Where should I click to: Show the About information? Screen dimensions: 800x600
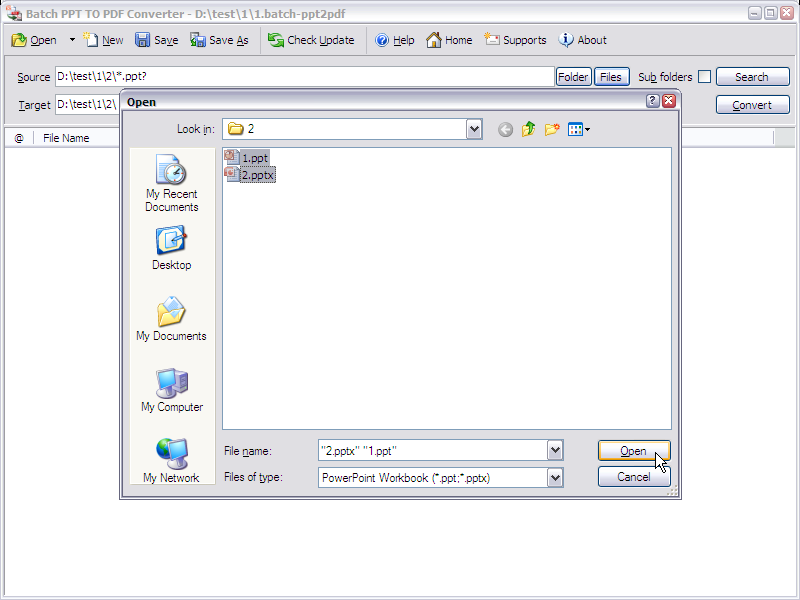pyautogui.click(x=582, y=40)
